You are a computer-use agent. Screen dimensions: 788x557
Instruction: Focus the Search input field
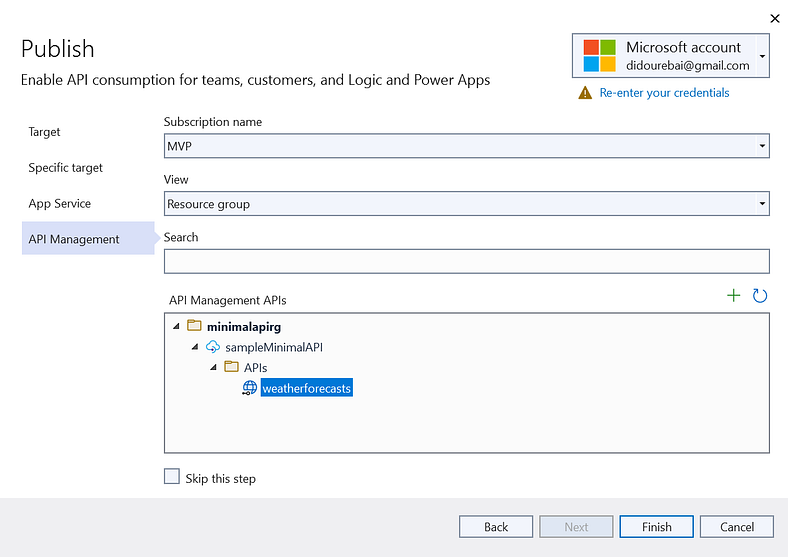click(x=466, y=261)
